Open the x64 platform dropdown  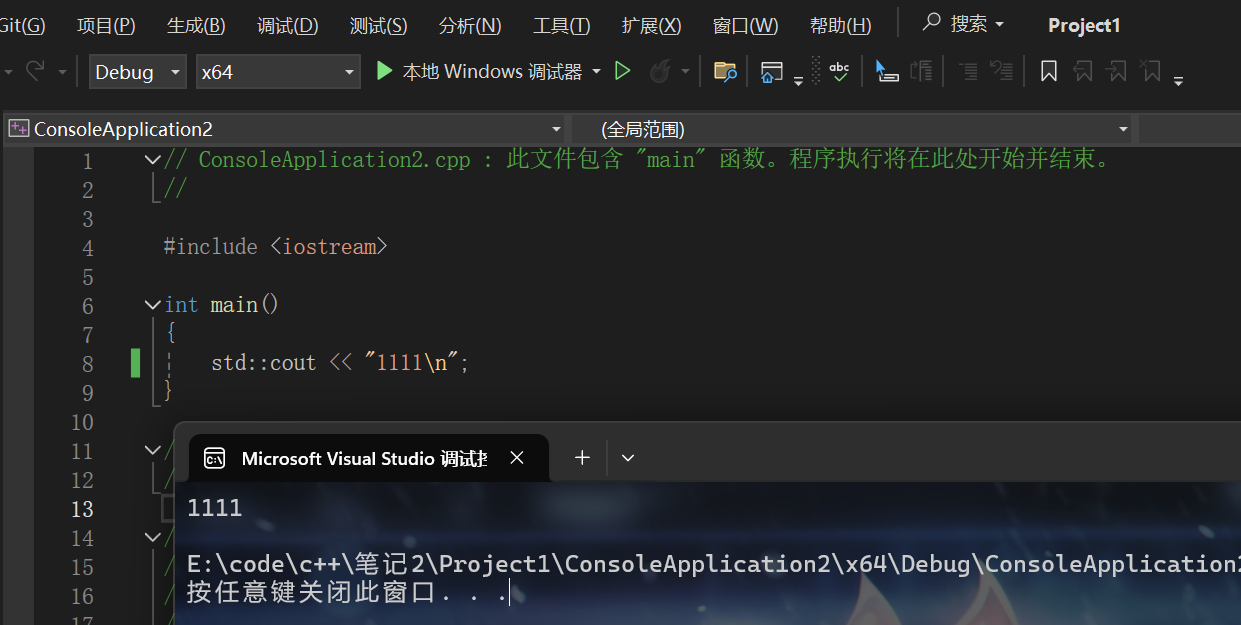click(278, 72)
